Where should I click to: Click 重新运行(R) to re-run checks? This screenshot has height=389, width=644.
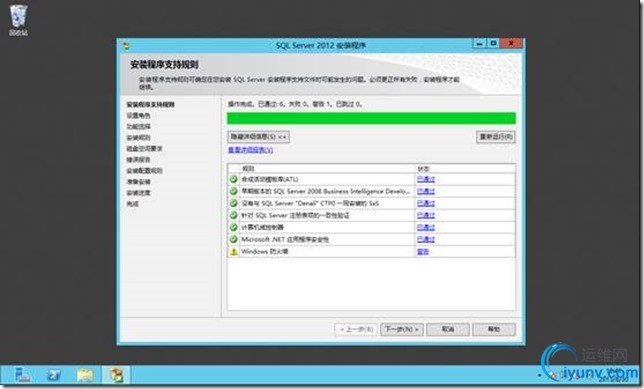click(496, 137)
